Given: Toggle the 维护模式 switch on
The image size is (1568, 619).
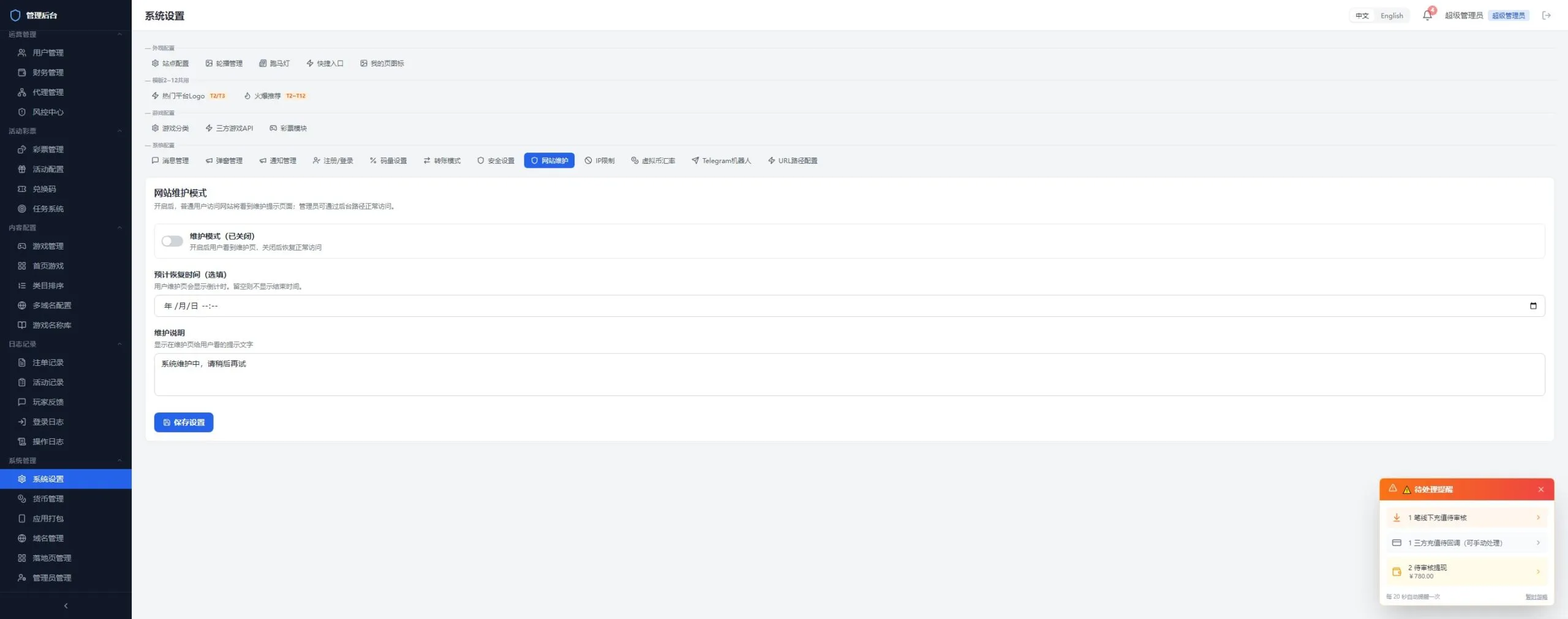Looking at the screenshot, I should tap(172, 241).
